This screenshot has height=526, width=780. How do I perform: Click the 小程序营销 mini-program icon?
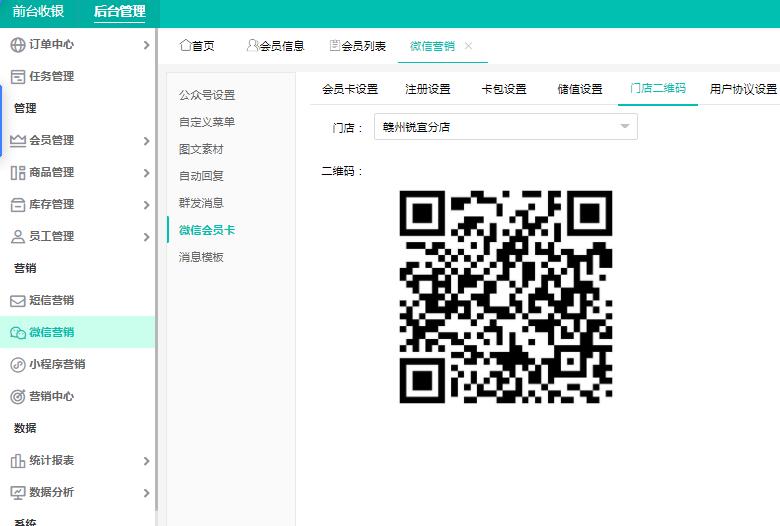18,365
